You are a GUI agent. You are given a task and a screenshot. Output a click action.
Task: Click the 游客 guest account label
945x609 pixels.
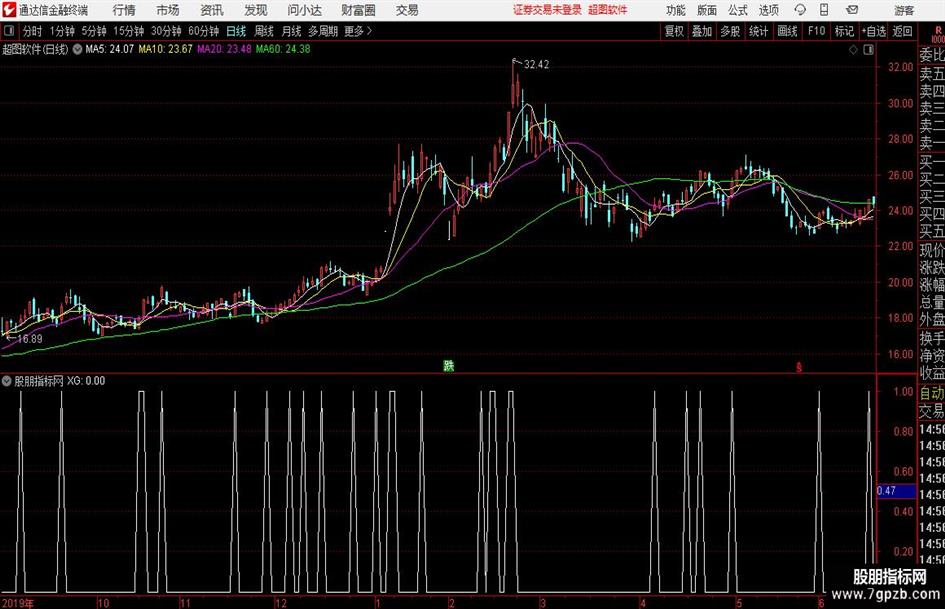coord(903,10)
